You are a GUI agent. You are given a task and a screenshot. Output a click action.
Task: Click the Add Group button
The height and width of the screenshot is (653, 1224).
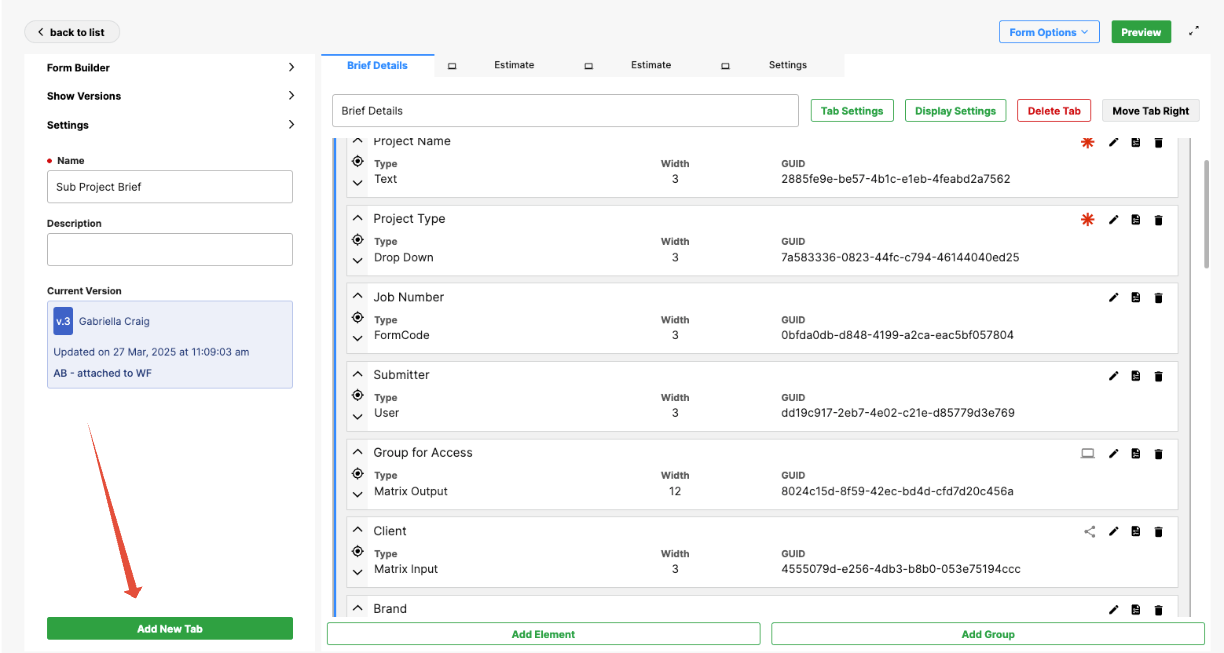tap(987, 634)
